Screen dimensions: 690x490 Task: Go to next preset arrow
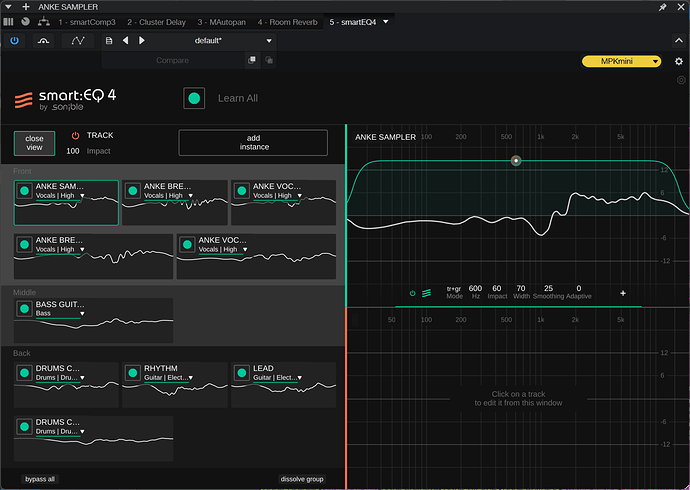coord(142,40)
